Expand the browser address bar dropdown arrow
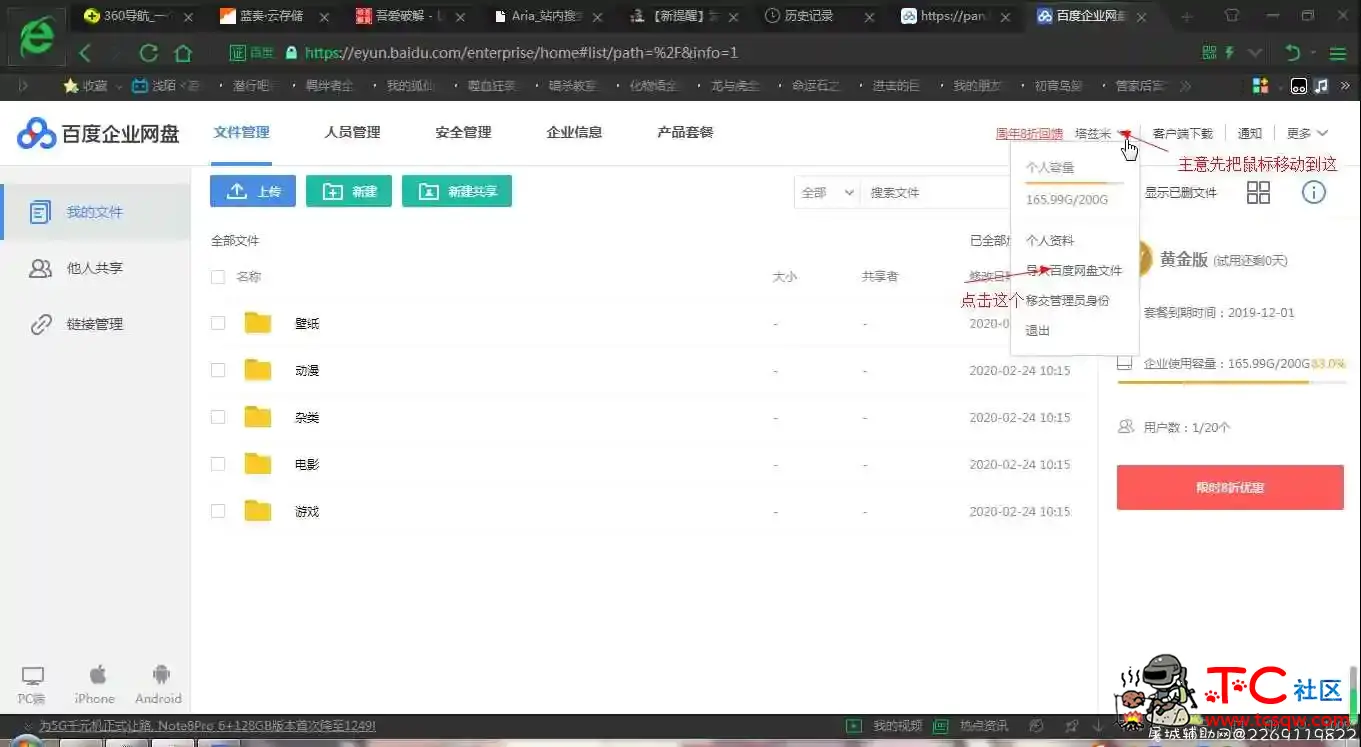The width and height of the screenshot is (1361, 747). pos(1255,53)
